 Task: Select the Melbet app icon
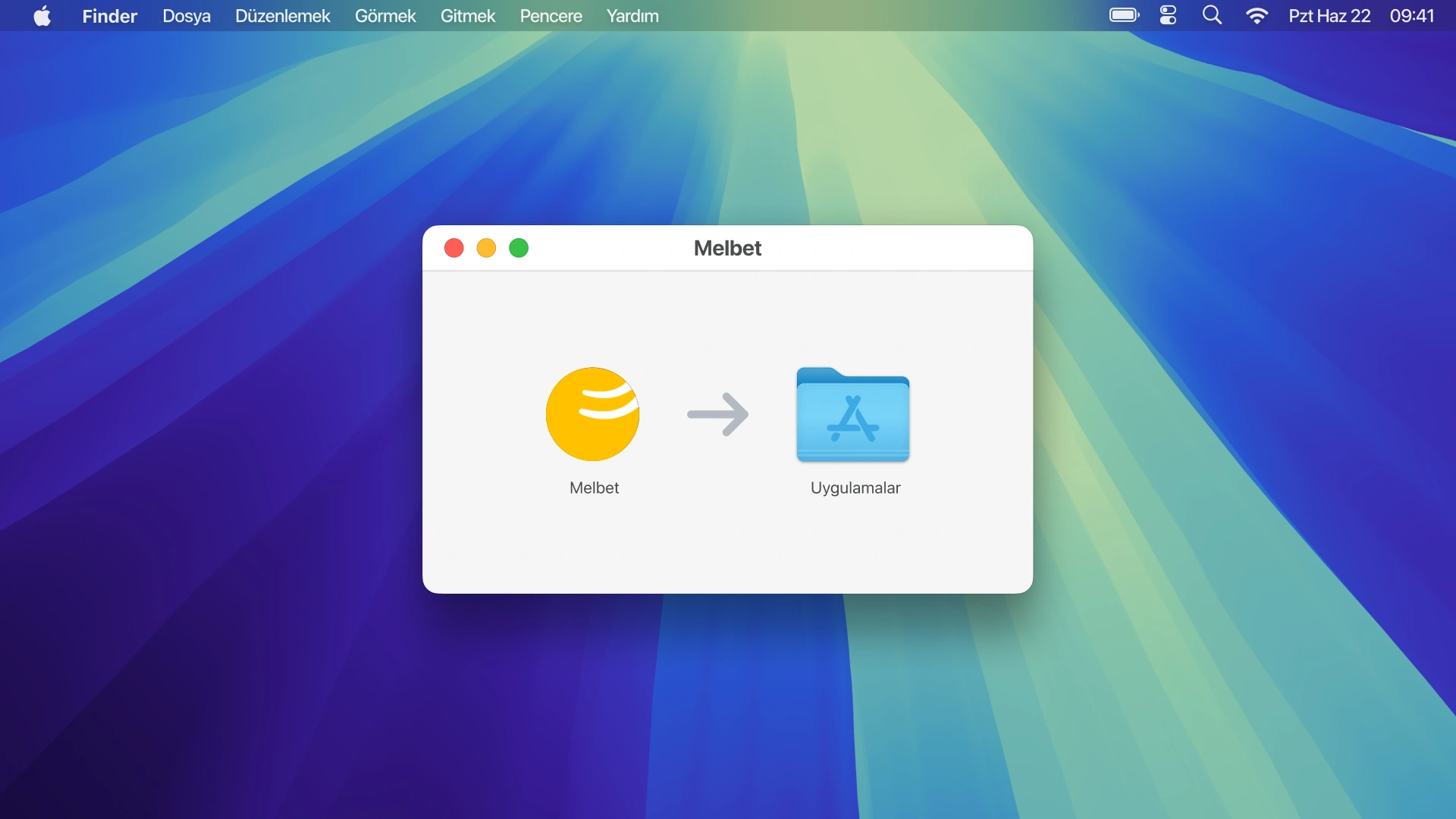[x=593, y=414]
